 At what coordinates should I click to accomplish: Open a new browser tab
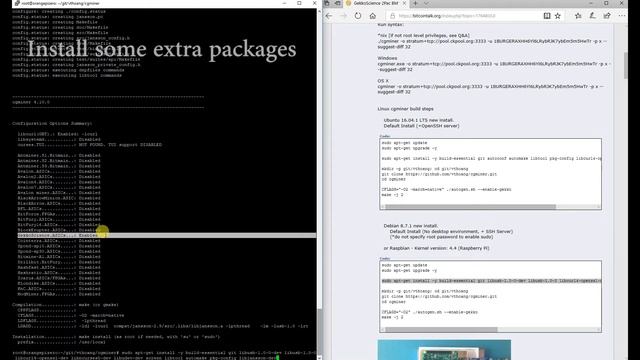tap(416, 3)
